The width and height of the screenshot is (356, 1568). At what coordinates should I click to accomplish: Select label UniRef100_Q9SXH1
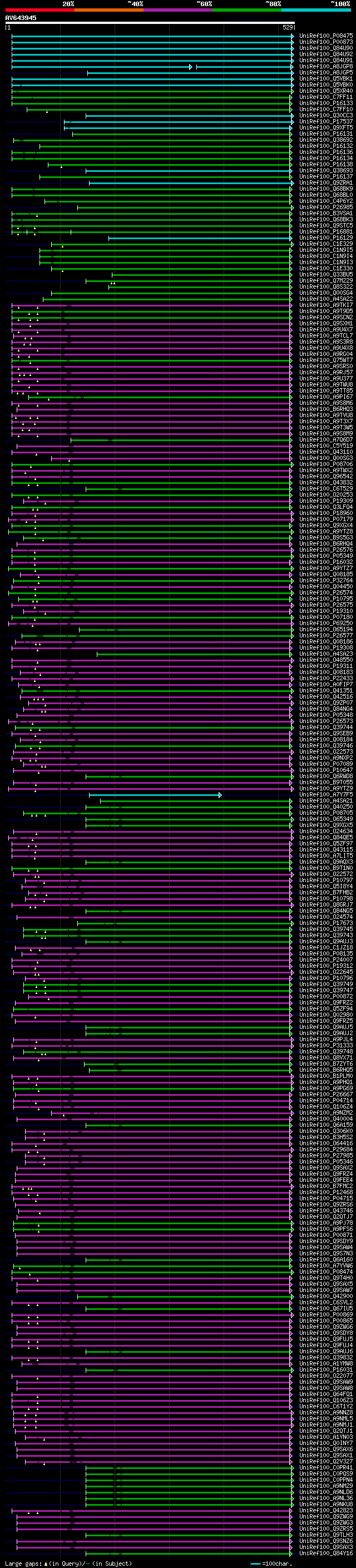(326, 323)
